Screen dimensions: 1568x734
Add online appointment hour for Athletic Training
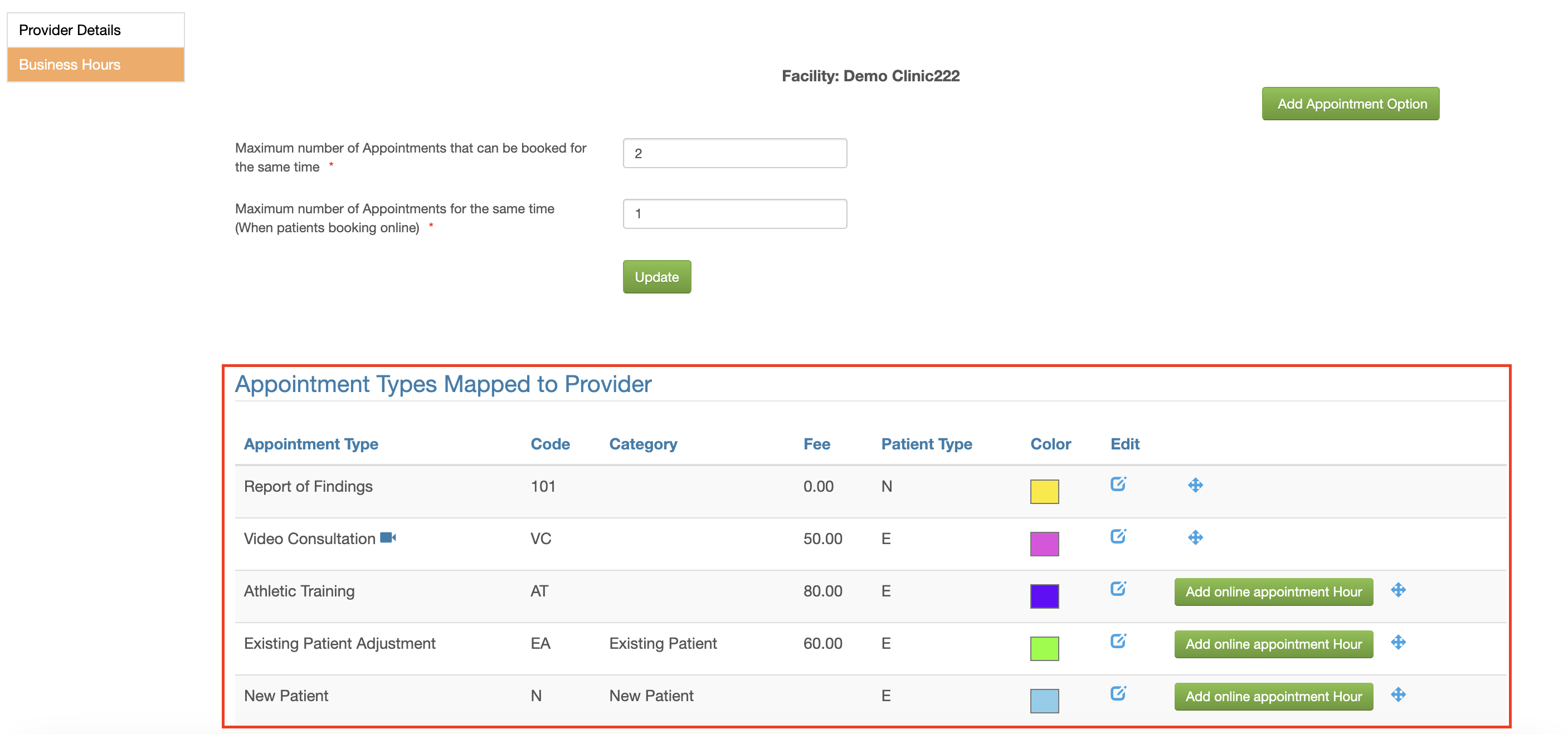[1273, 591]
